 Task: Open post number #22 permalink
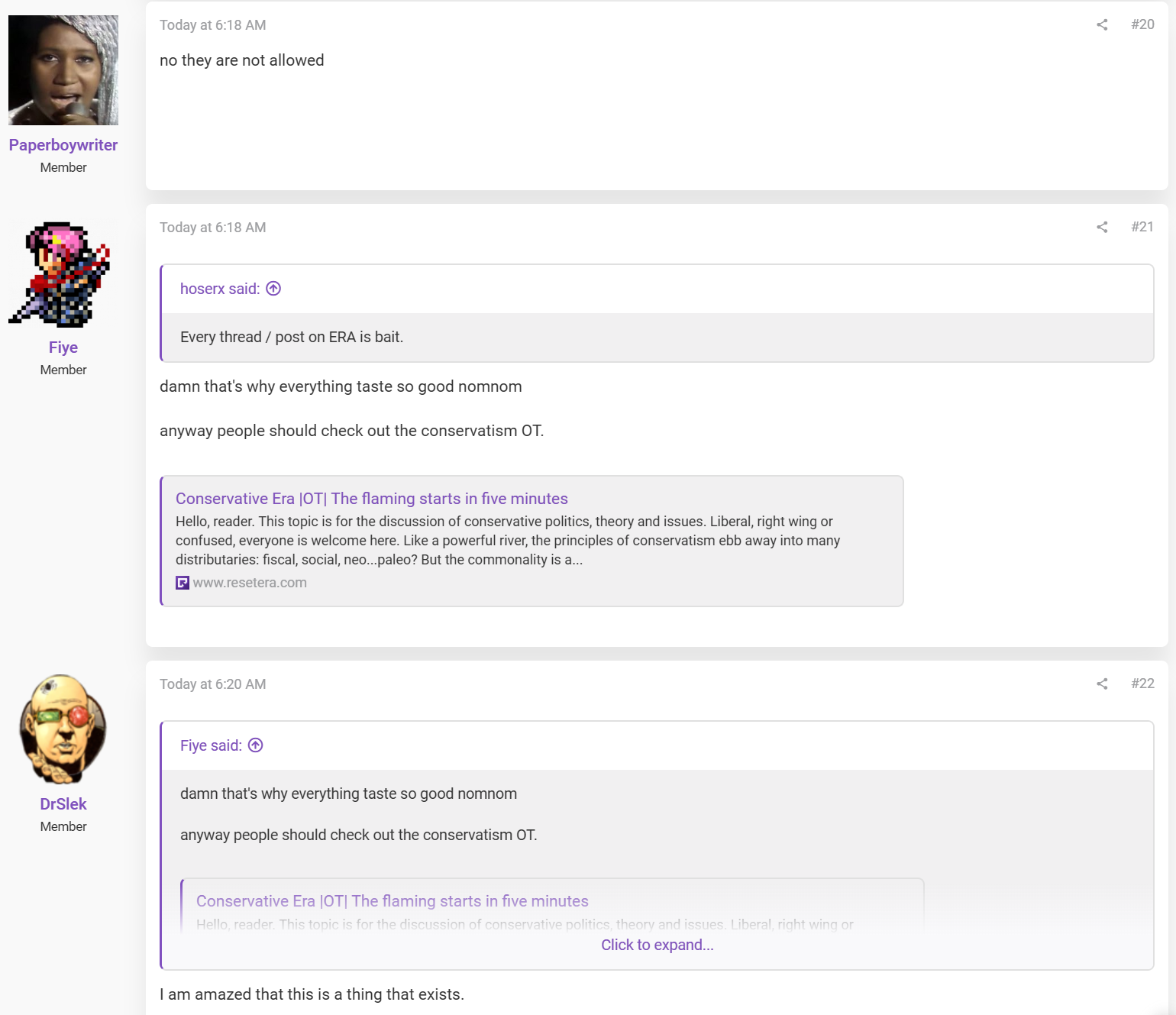(x=1142, y=684)
